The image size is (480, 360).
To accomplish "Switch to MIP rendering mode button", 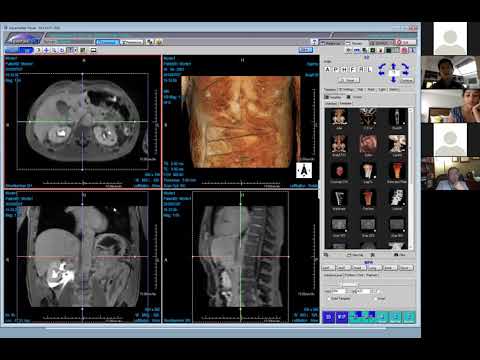I will (x=342, y=317).
